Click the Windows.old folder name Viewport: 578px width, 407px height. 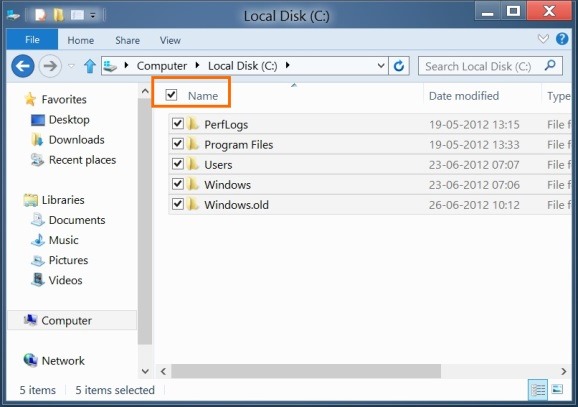click(x=236, y=205)
